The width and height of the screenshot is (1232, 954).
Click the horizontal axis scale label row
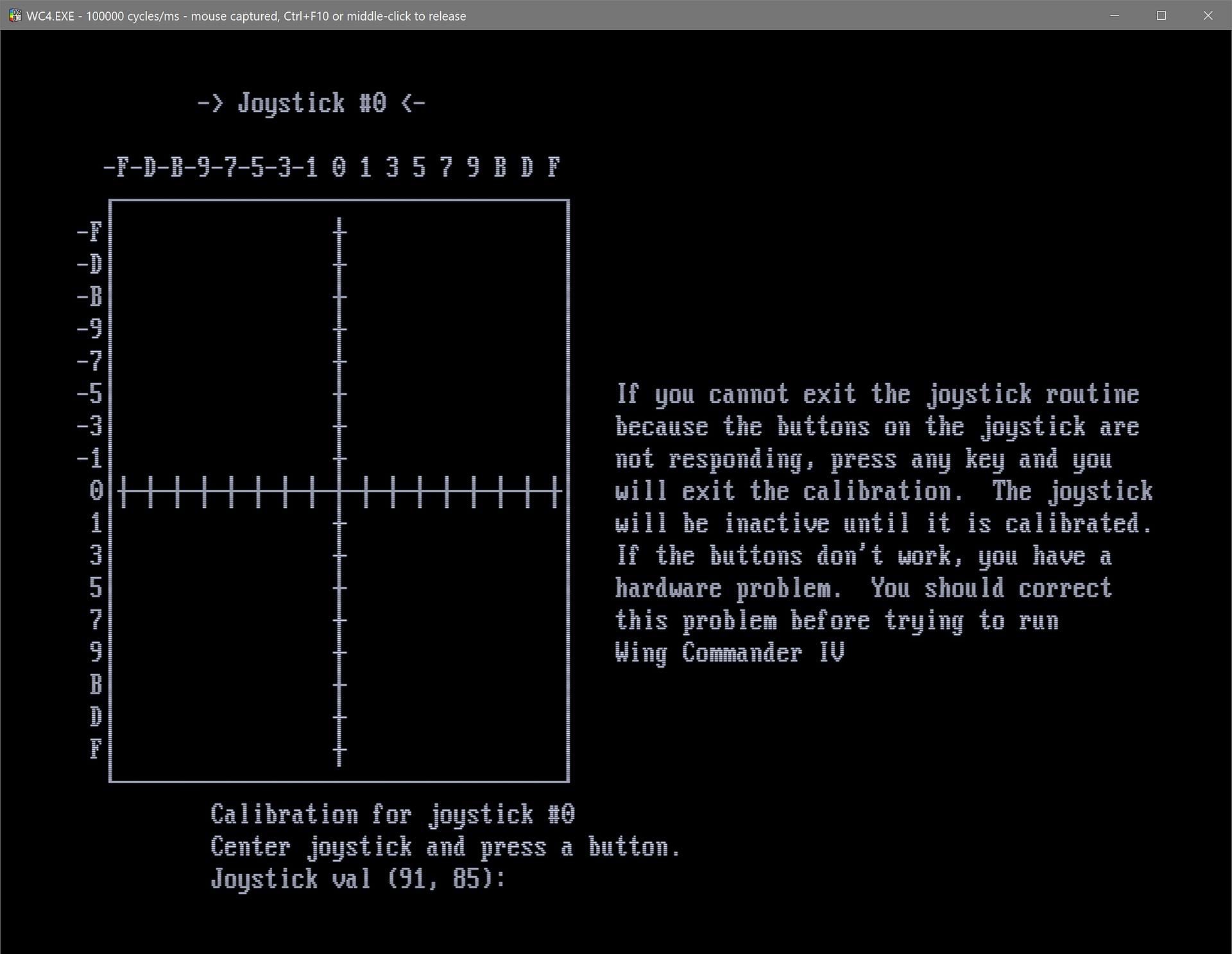(x=332, y=168)
